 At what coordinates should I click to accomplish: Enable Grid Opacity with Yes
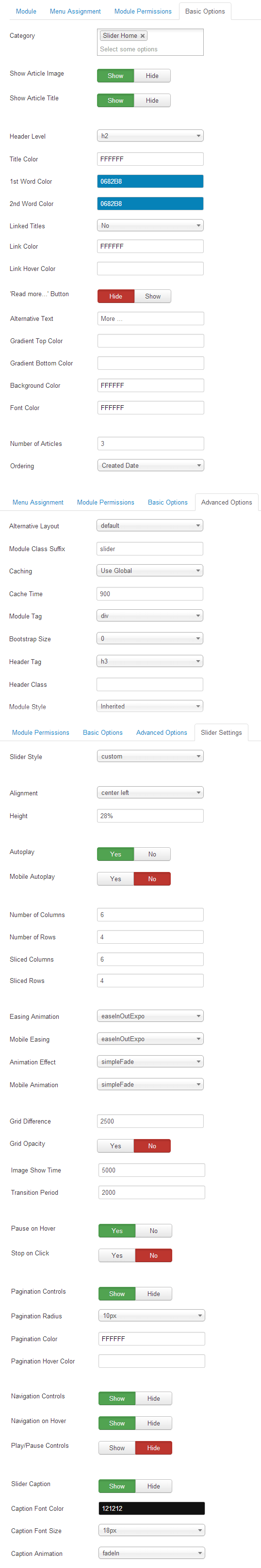click(115, 1146)
